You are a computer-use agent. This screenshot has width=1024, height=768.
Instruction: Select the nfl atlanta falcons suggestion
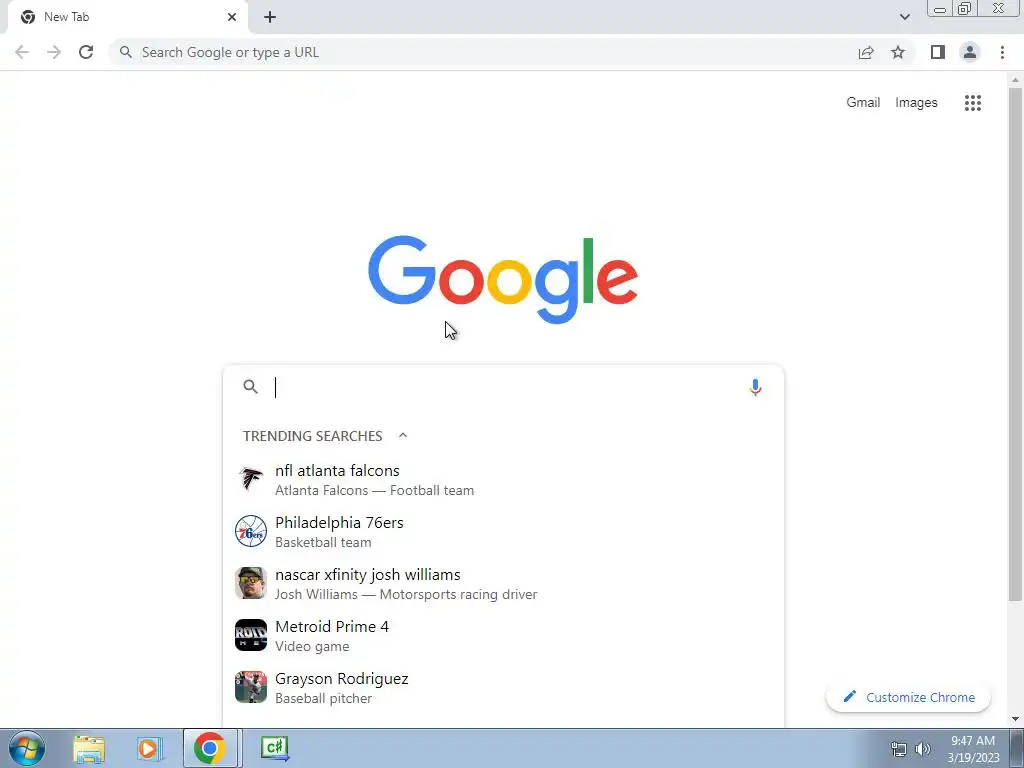point(503,480)
